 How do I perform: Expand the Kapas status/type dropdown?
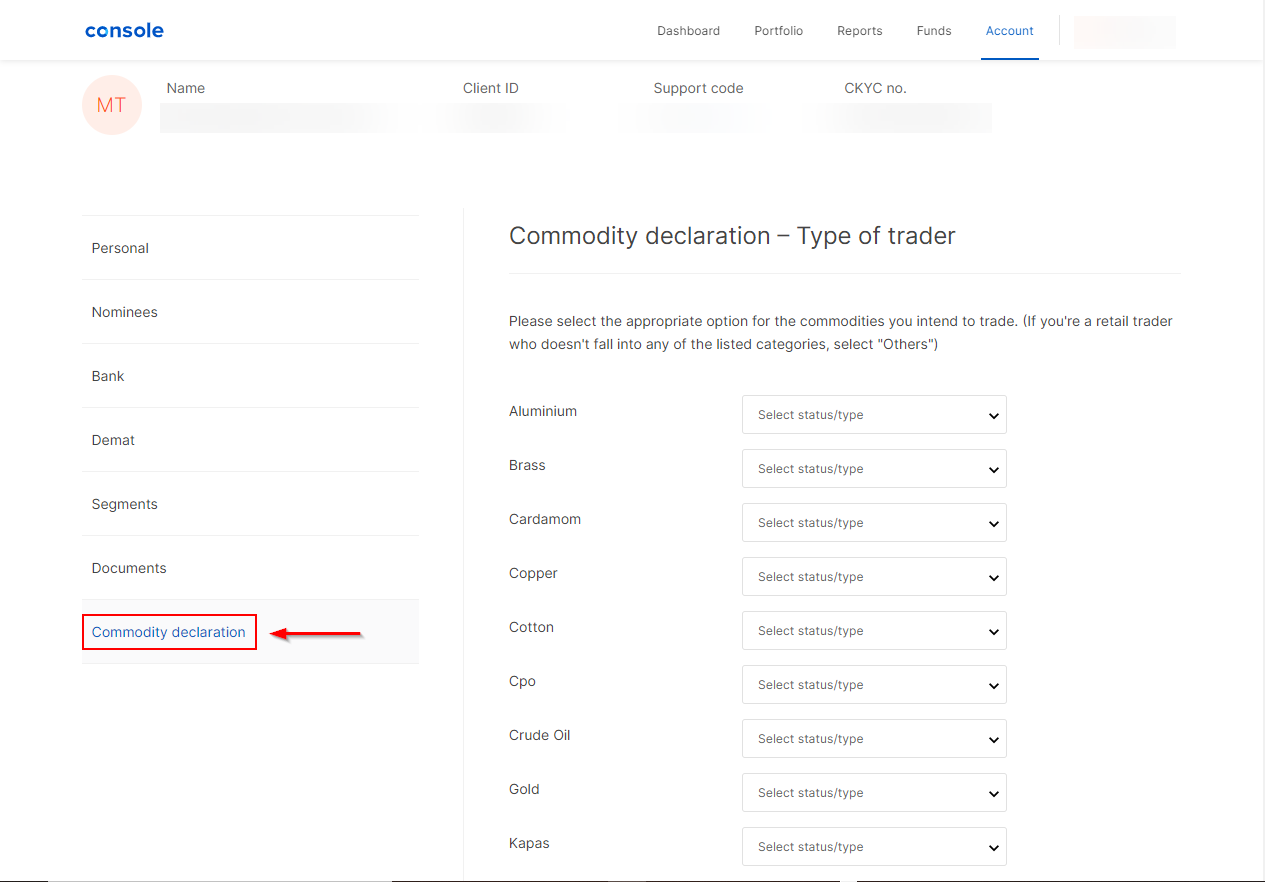pos(874,847)
